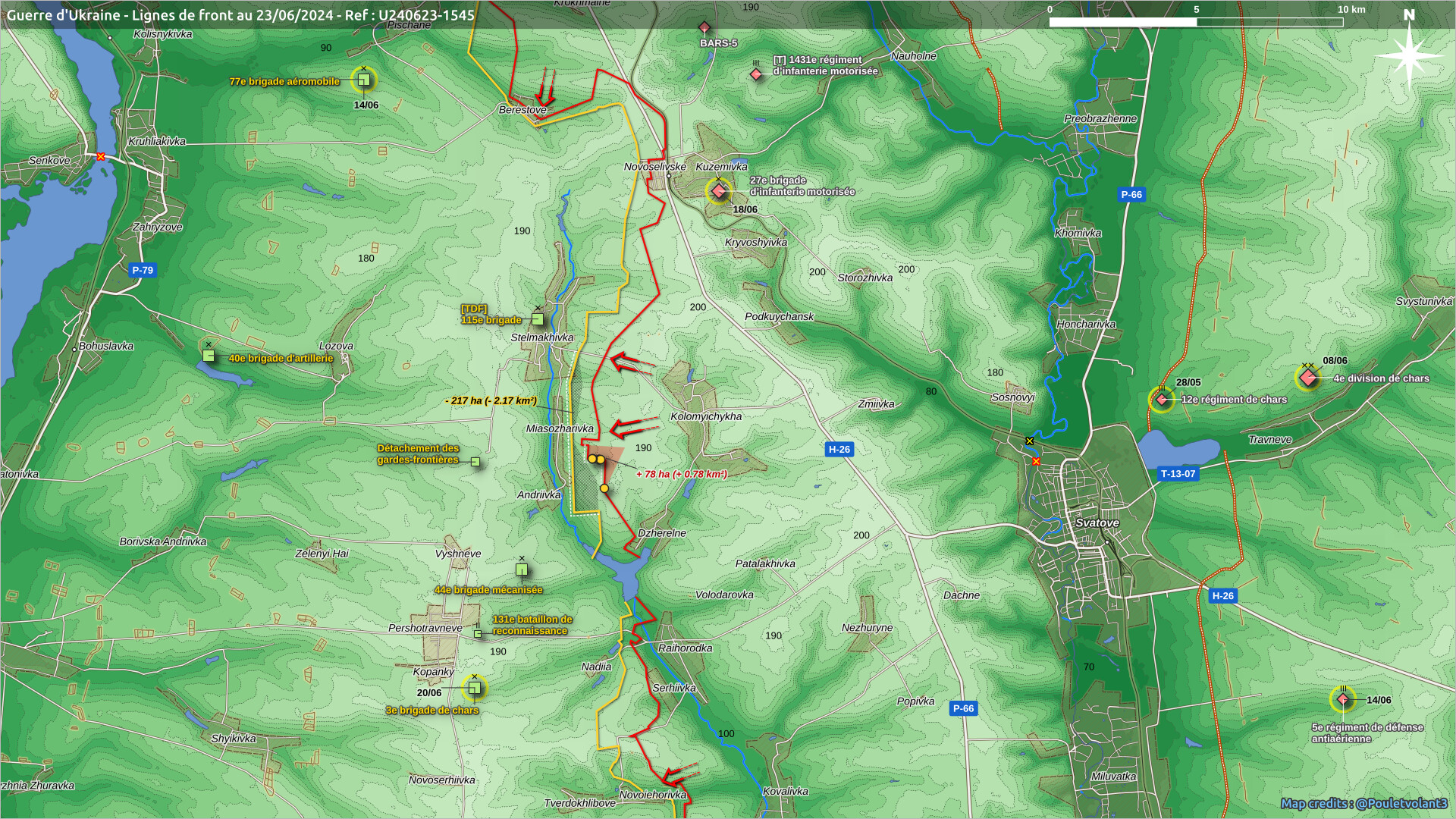Click the T-13-07 road sign
The height and width of the screenshot is (819, 1456).
pos(1178,474)
